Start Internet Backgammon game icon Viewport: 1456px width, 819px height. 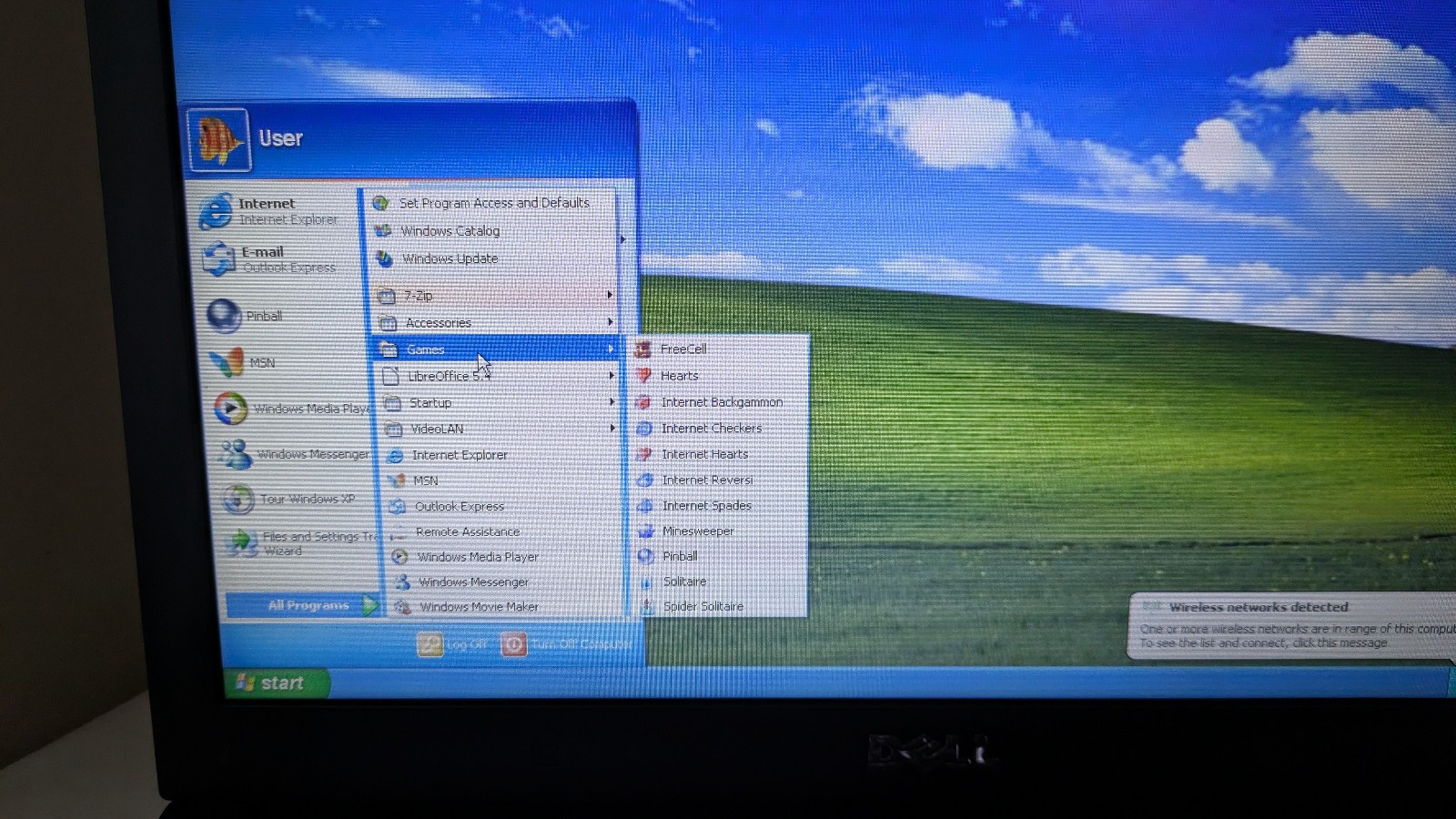coord(642,402)
